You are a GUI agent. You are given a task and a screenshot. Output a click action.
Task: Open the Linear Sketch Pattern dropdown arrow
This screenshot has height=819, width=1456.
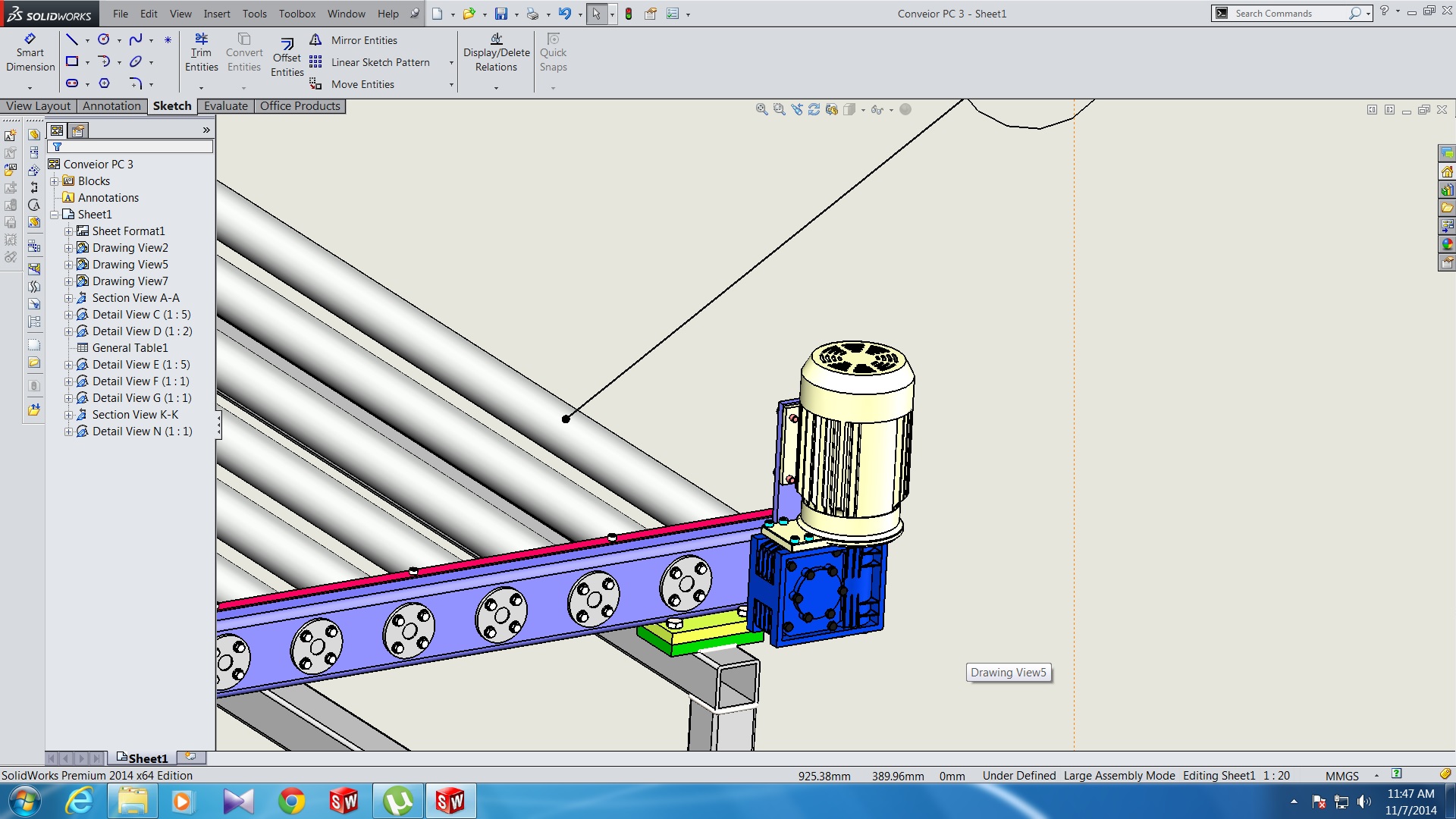(x=451, y=63)
